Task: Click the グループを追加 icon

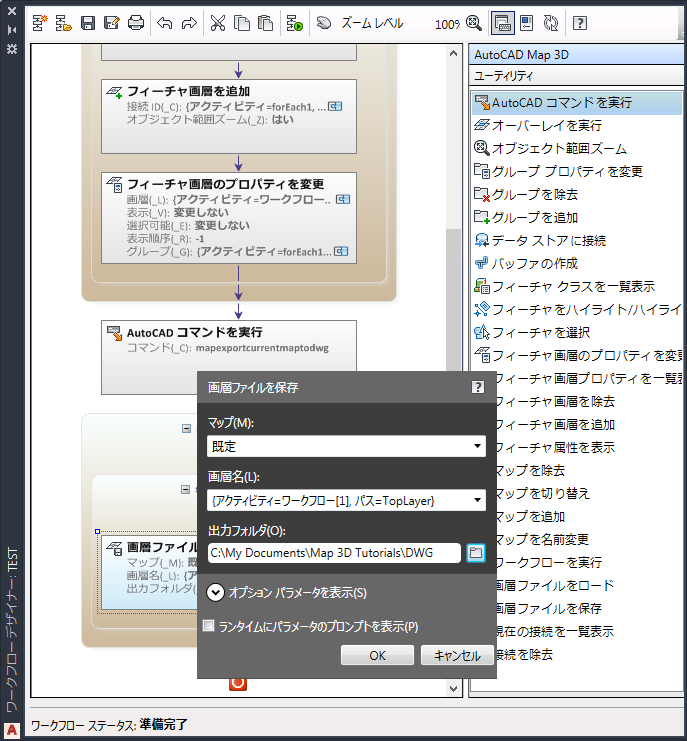Action: click(481, 217)
